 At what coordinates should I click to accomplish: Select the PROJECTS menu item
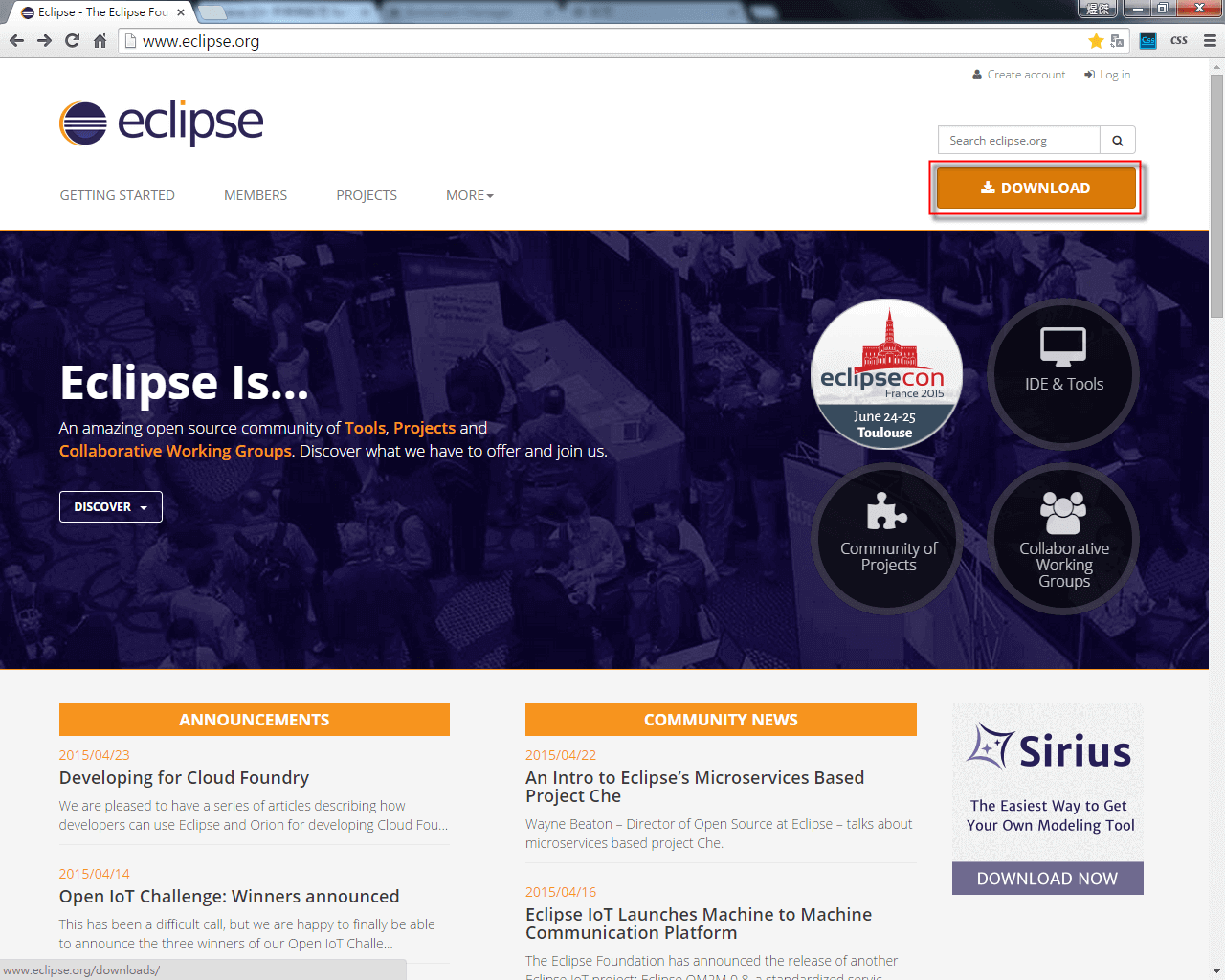367,194
